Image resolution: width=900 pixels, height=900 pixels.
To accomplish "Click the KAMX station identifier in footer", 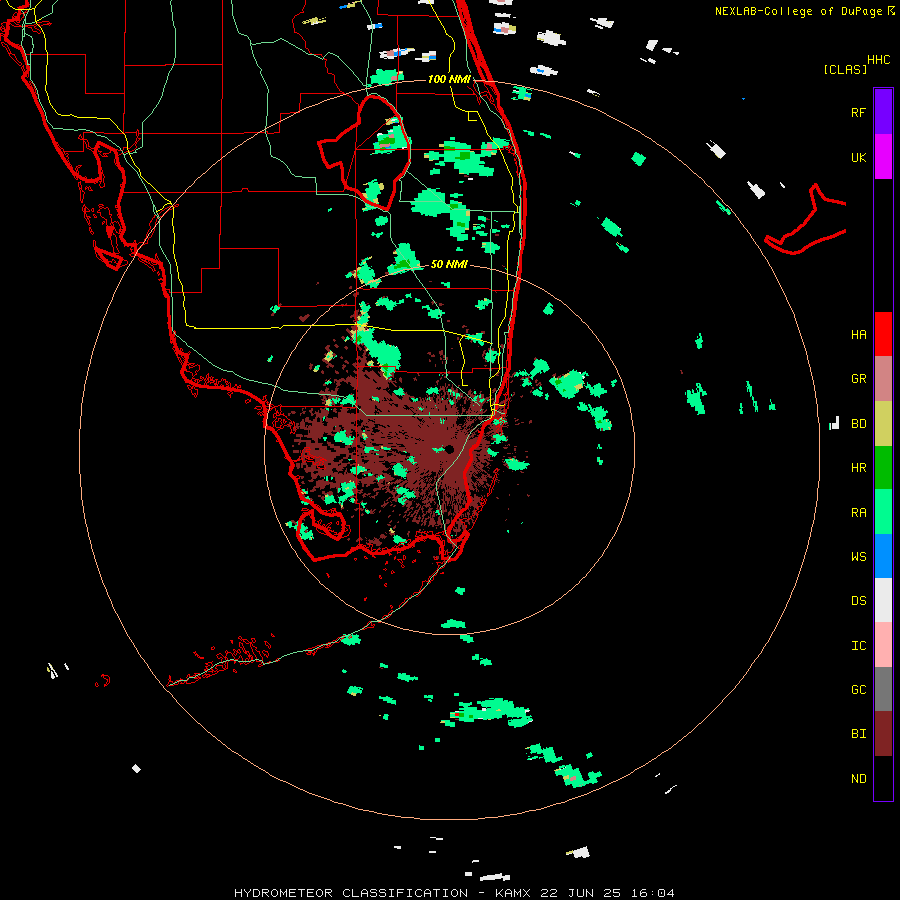I will (513, 893).
